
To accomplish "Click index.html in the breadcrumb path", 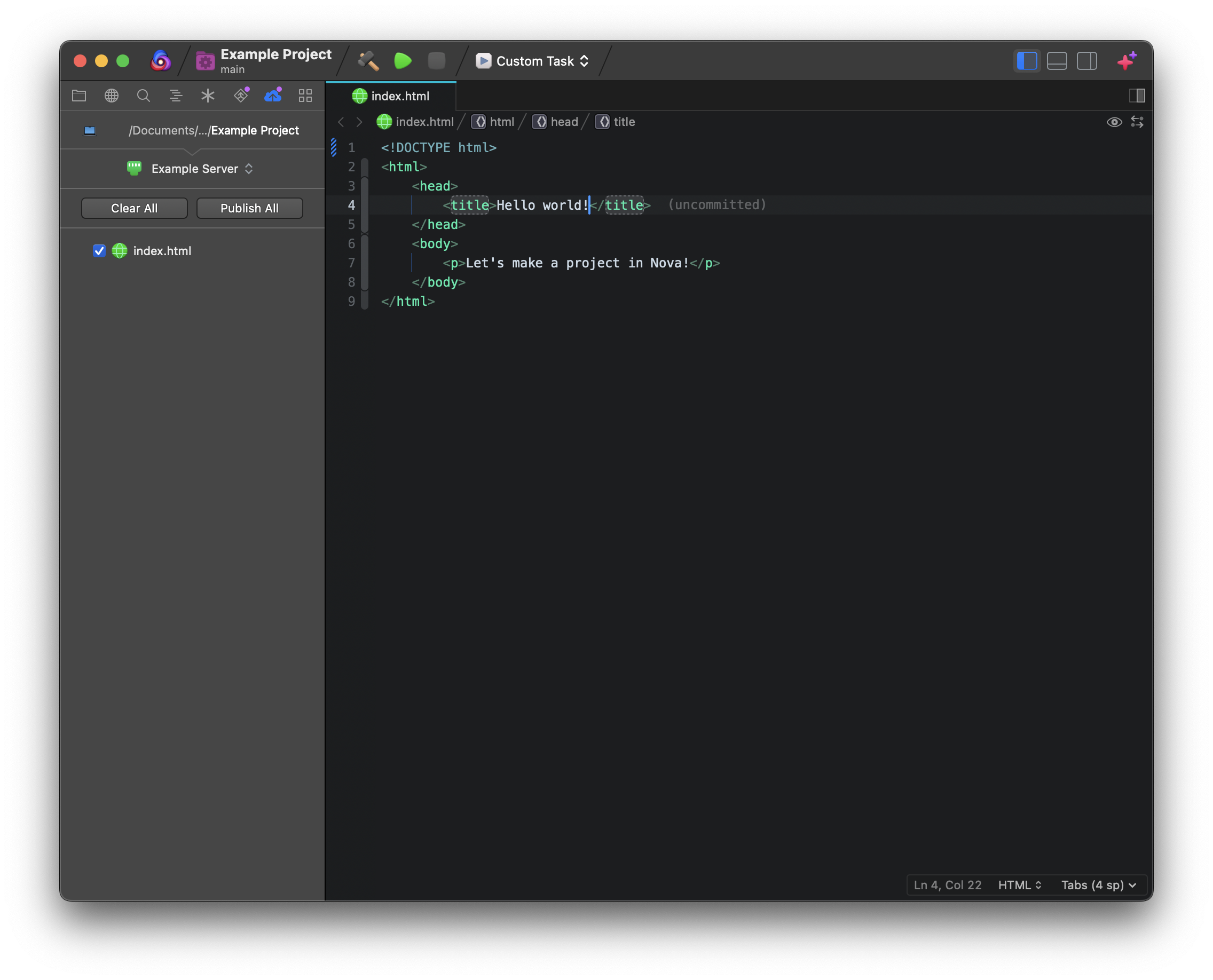I will tap(415, 122).
